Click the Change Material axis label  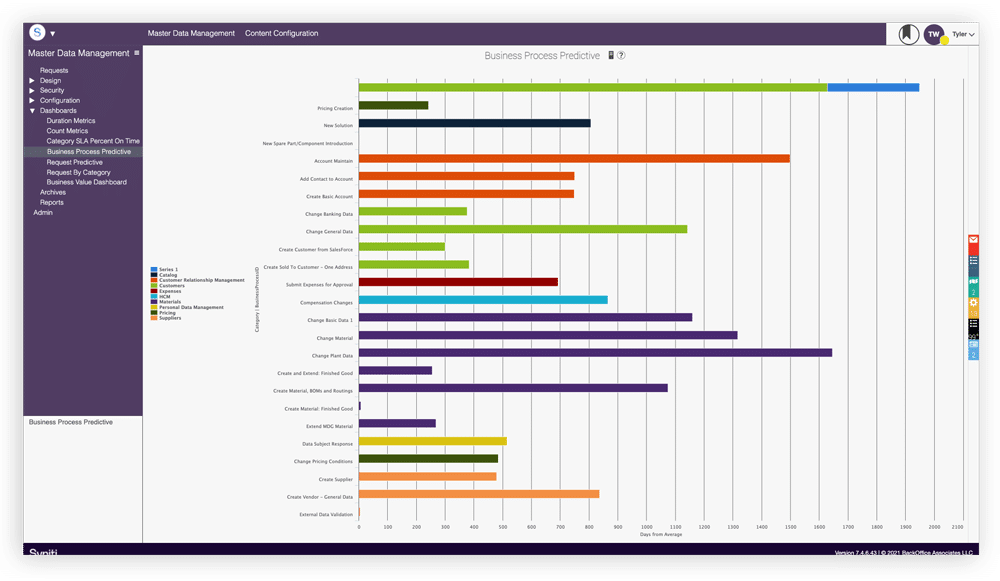[334, 338]
